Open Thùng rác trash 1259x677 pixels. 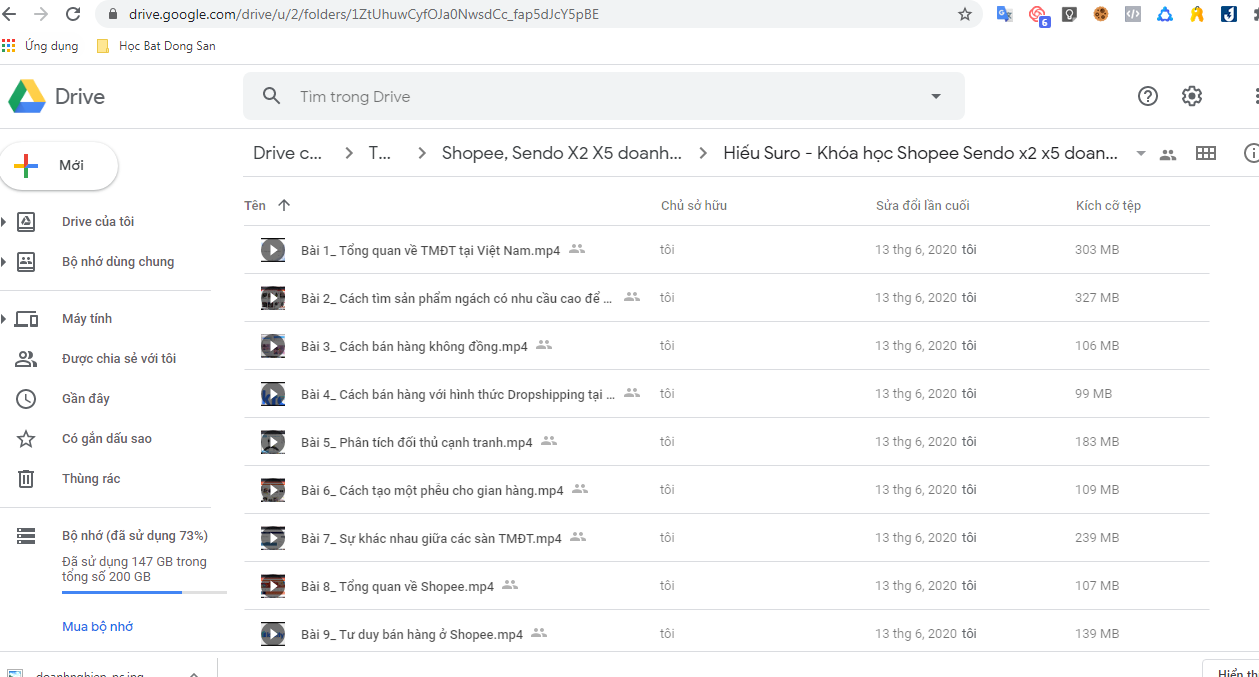pyautogui.click(x=91, y=479)
